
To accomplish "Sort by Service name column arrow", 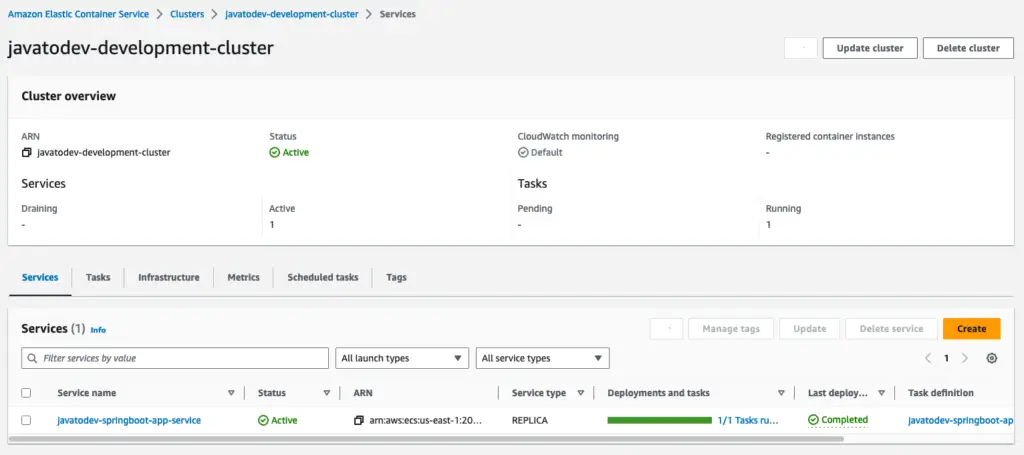I will [x=231, y=393].
